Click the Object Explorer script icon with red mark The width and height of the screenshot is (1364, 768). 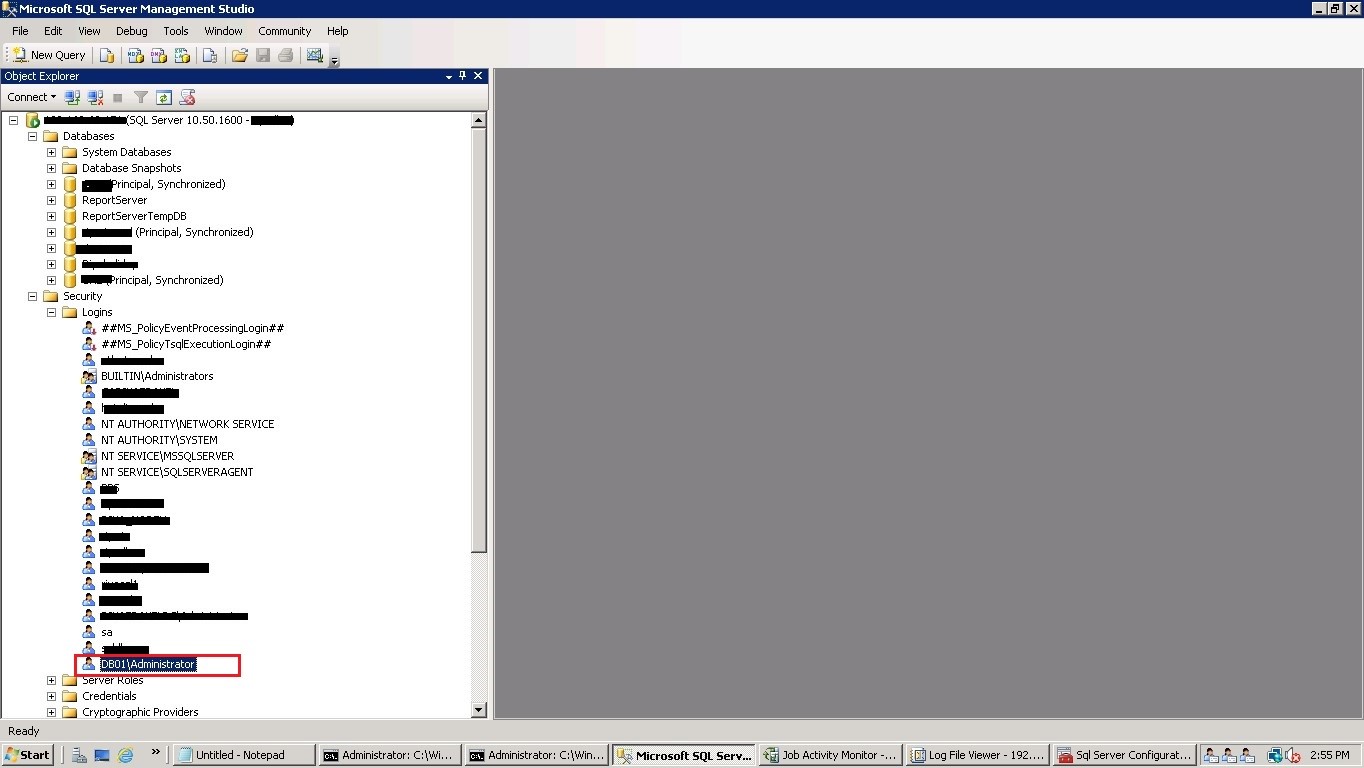pos(187,97)
